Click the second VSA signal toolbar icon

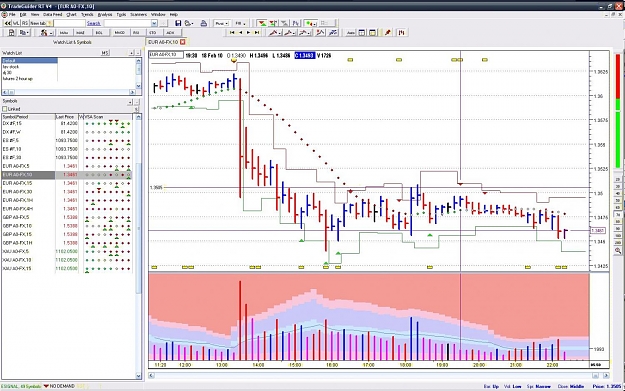pyautogui.click(x=273, y=23)
